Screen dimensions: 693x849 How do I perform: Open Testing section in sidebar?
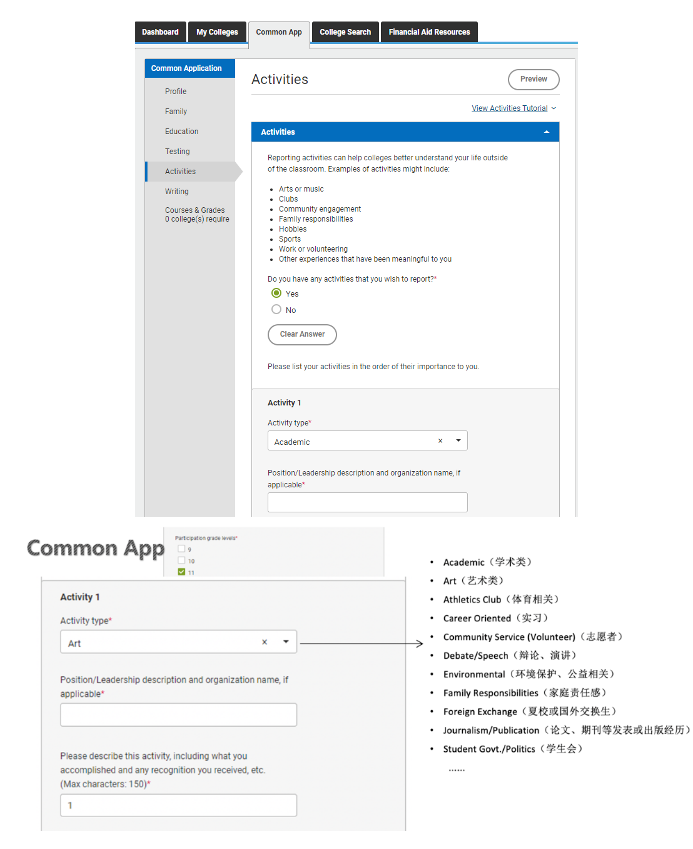tap(178, 151)
